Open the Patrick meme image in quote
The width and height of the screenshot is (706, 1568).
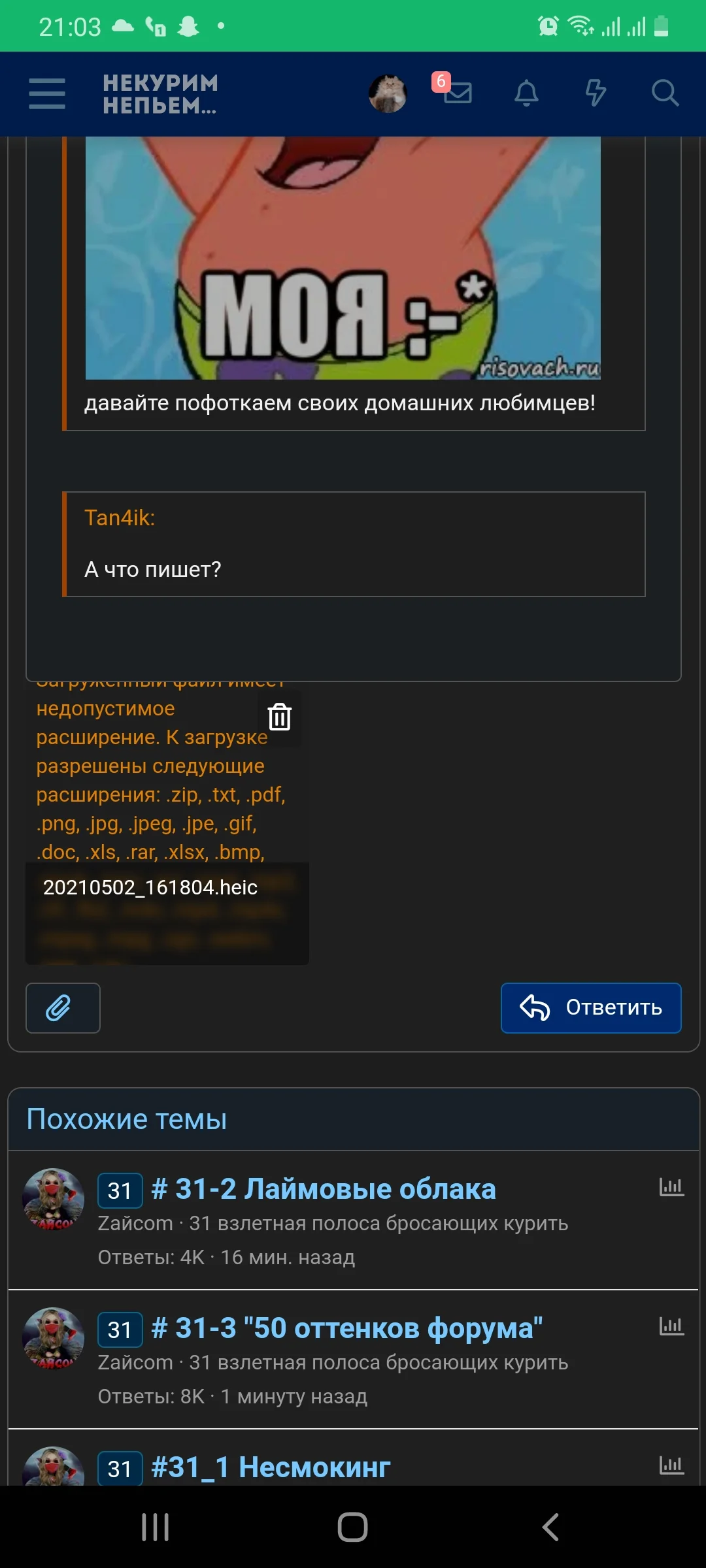pos(343,258)
